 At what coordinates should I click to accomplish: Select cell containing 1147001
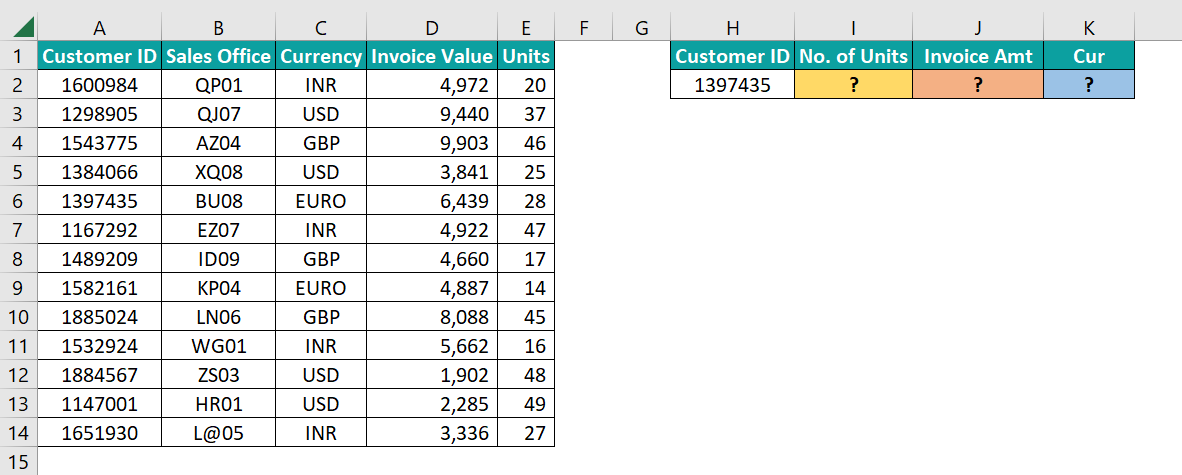(99, 404)
